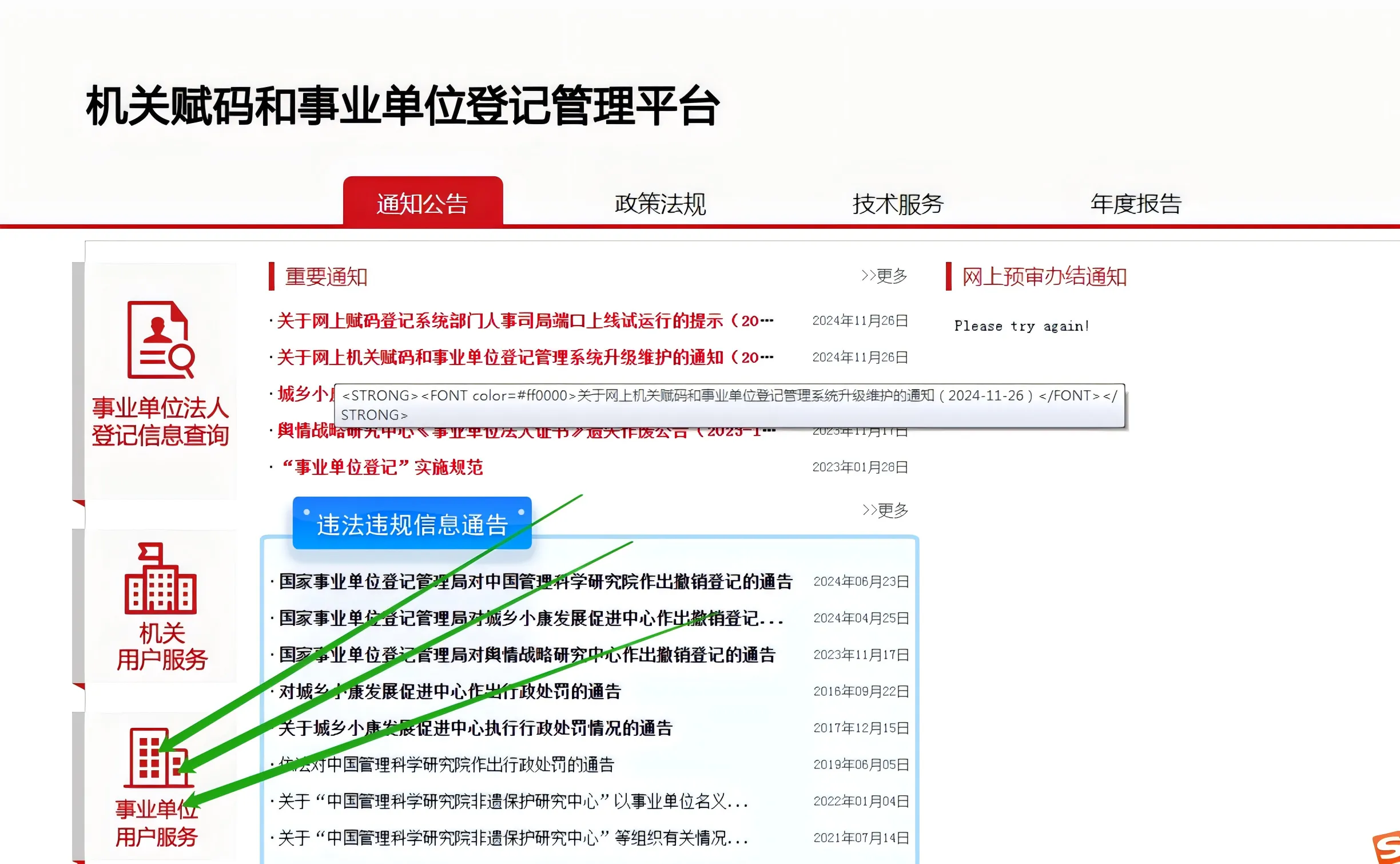
Task: Open notice about 部门人事司局端口上线试运行
Action: pos(524,321)
